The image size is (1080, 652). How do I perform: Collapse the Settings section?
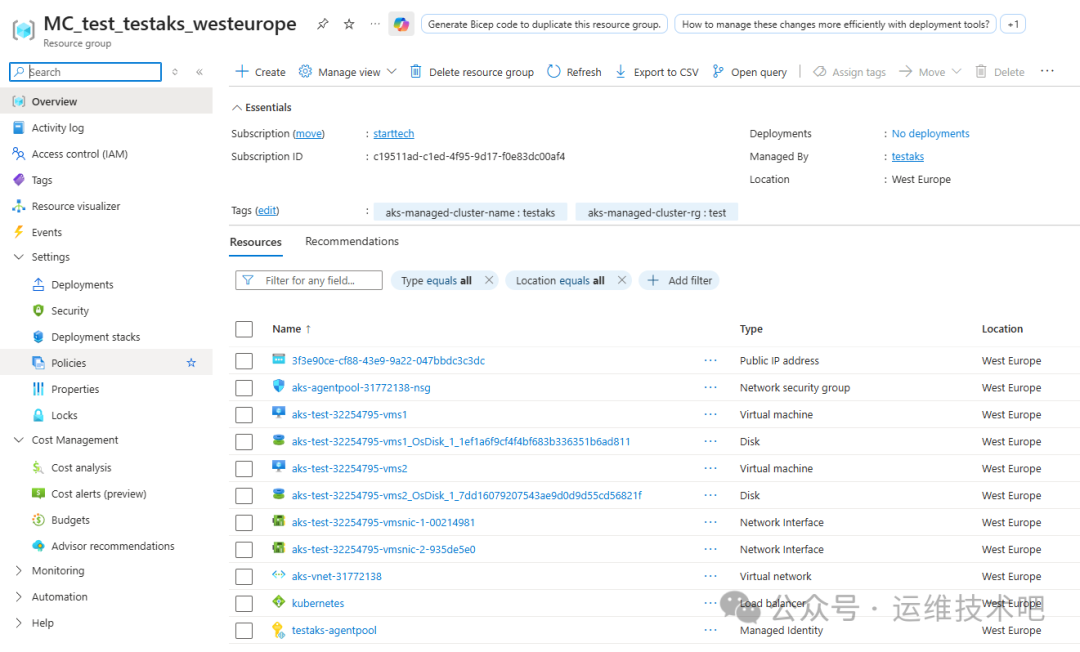coord(19,257)
